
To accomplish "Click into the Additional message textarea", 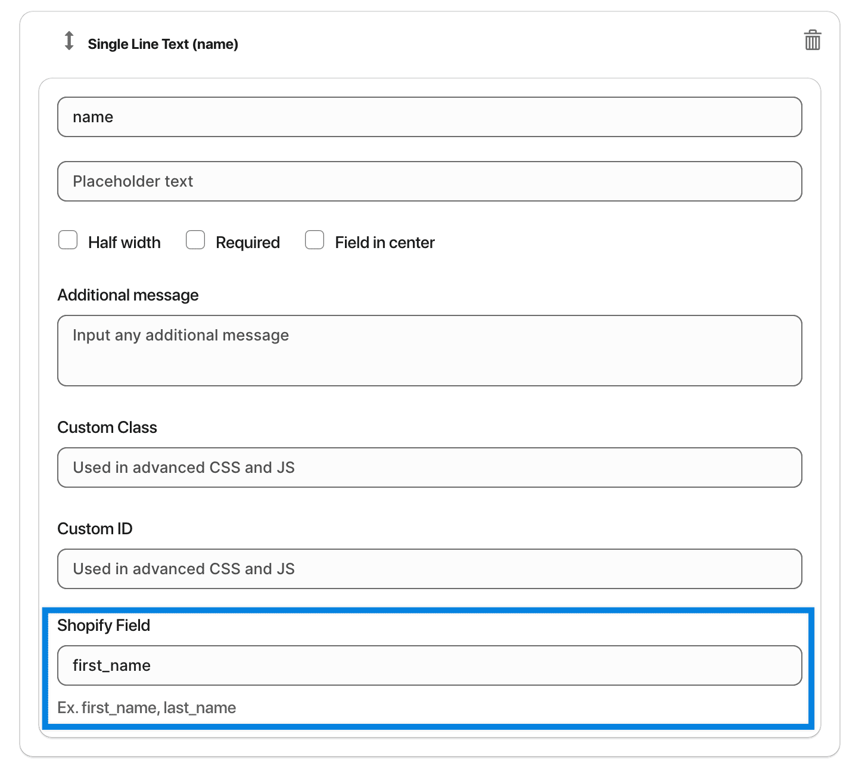I will pyautogui.click(x=430, y=350).
